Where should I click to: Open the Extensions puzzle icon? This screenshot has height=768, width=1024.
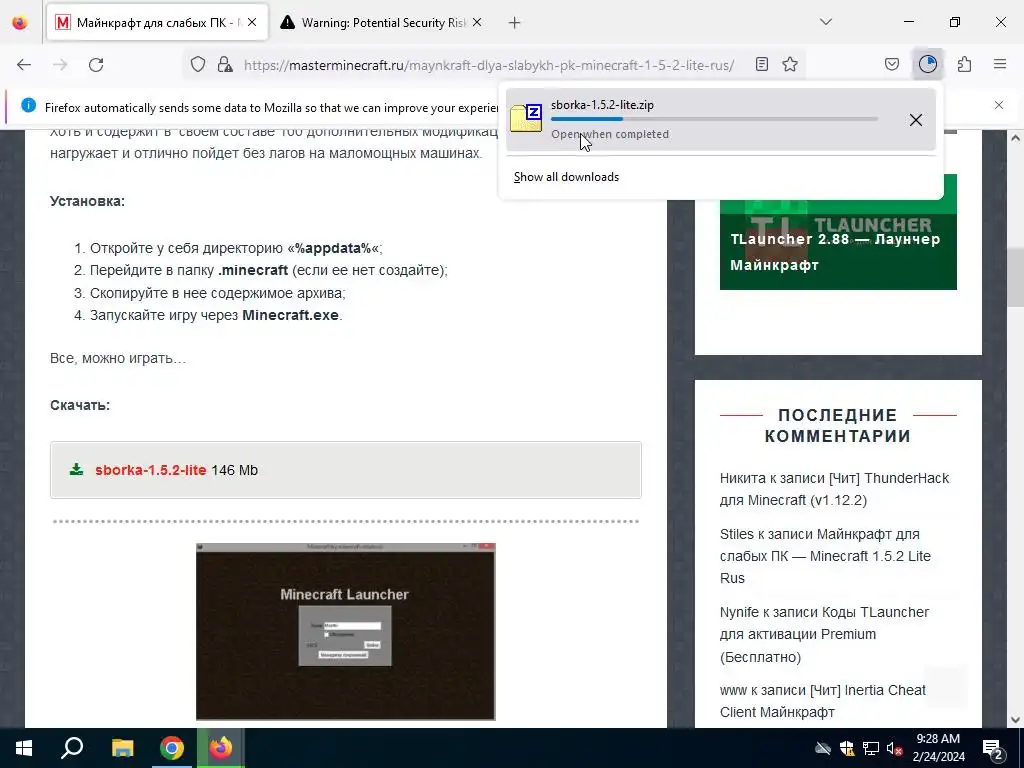click(964, 64)
